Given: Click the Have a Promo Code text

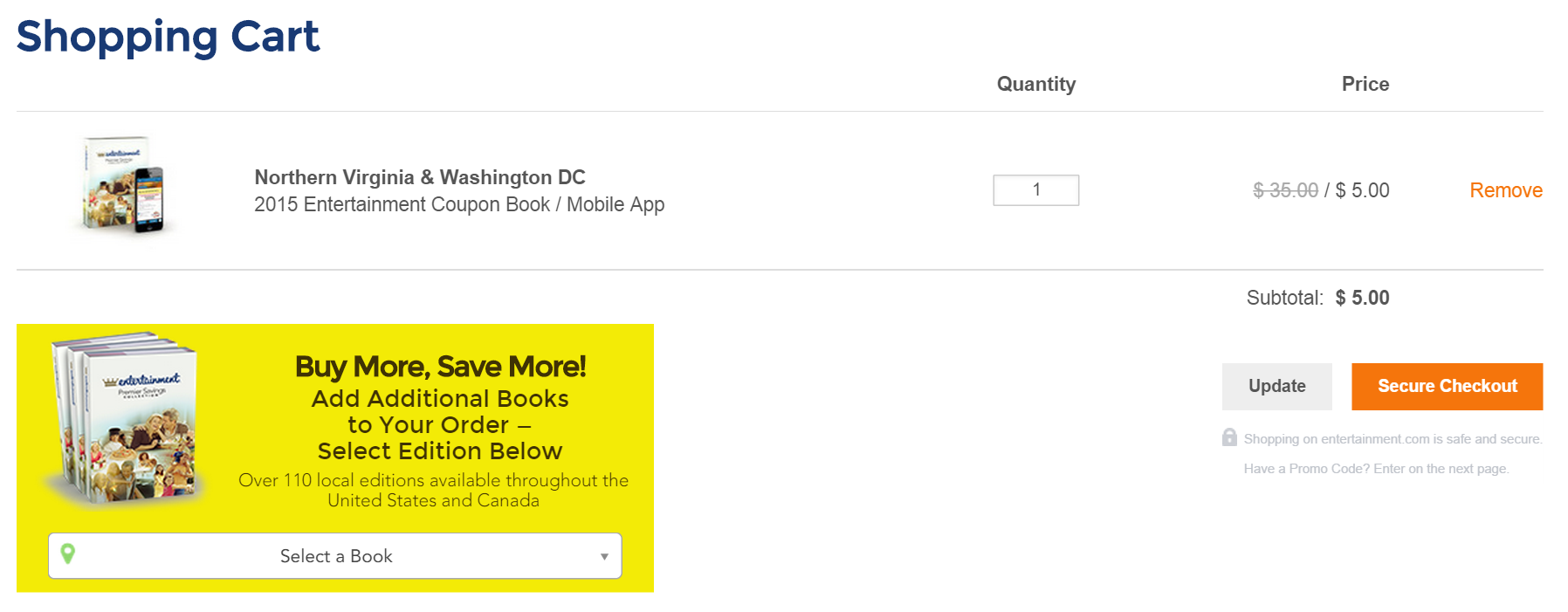Looking at the screenshot, I should (1376, 469).
